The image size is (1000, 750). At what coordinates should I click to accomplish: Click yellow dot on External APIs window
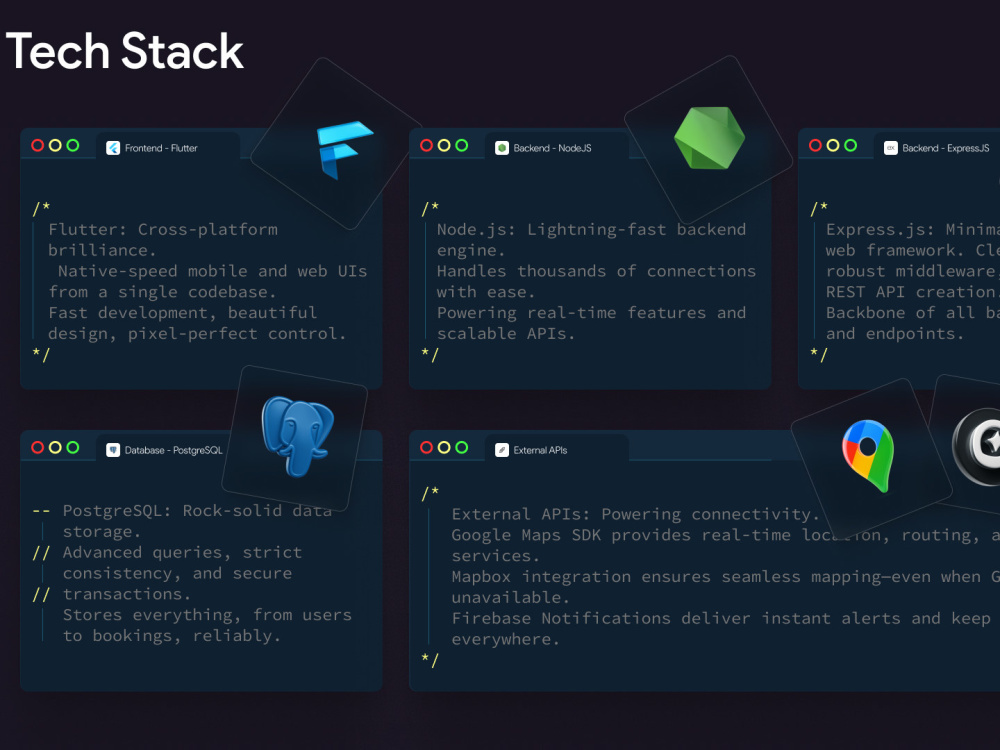[x=444, y=447]
